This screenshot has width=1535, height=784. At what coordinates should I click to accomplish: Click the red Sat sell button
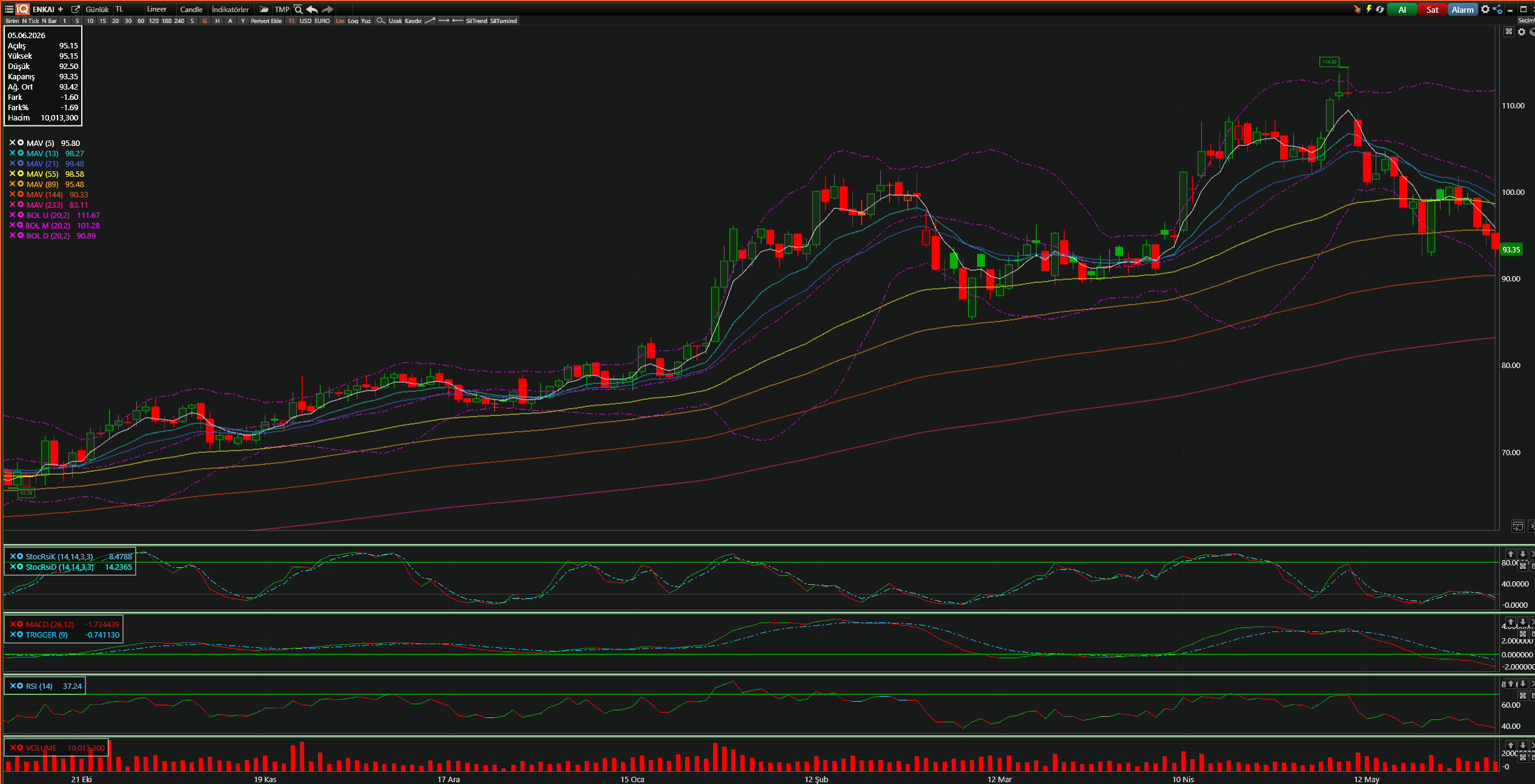[1433, 9]
